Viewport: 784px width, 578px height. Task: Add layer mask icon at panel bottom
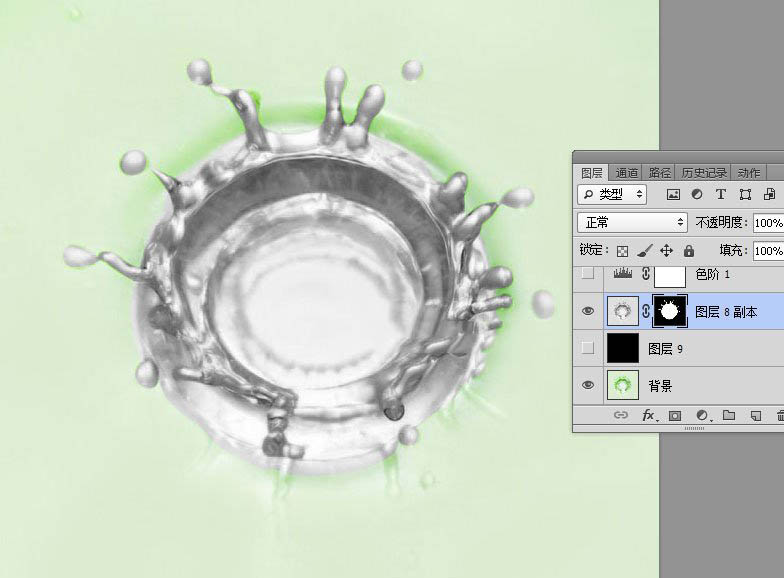point(675,416)
